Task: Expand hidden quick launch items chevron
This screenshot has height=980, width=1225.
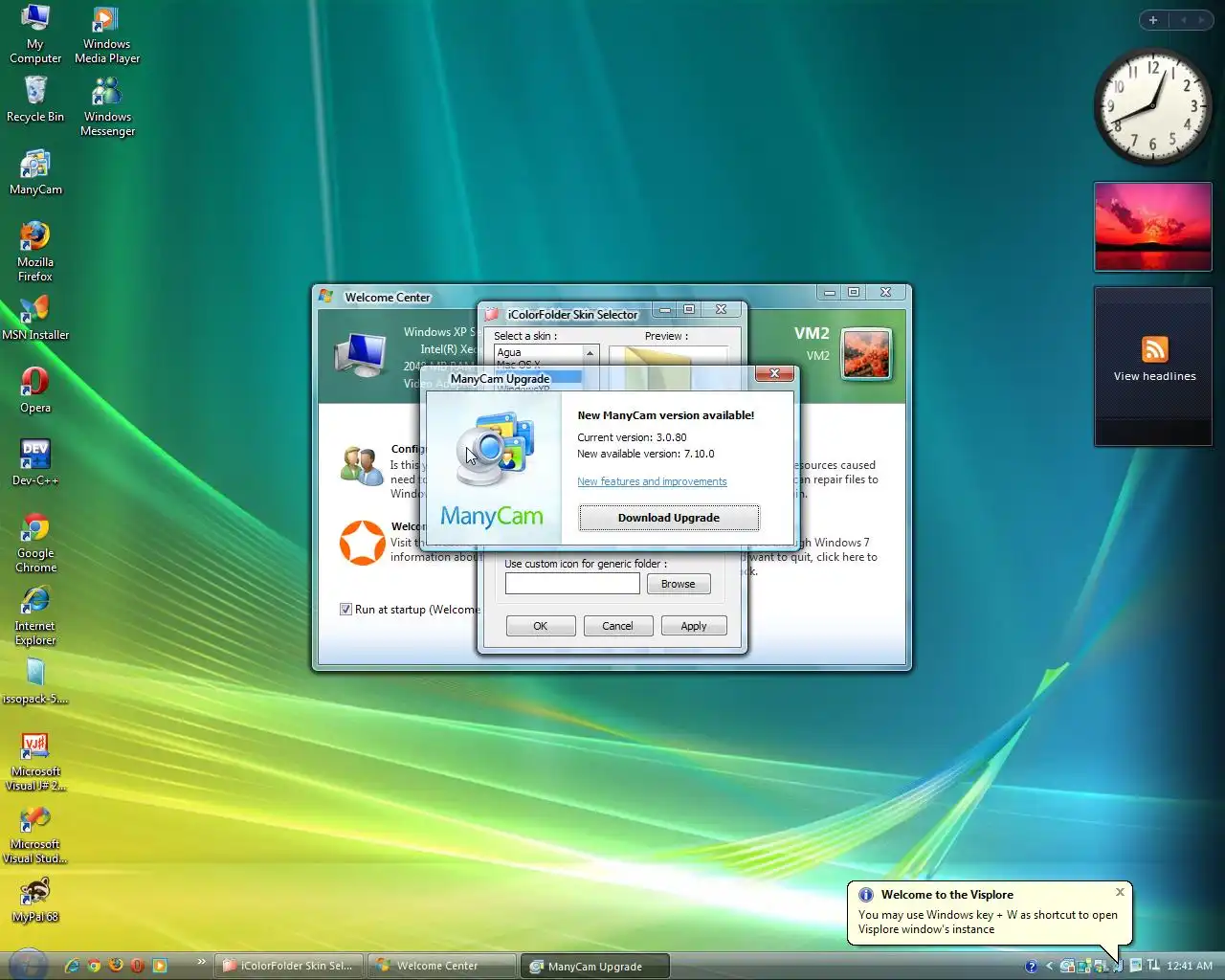Action: click(x=201, y=962)
